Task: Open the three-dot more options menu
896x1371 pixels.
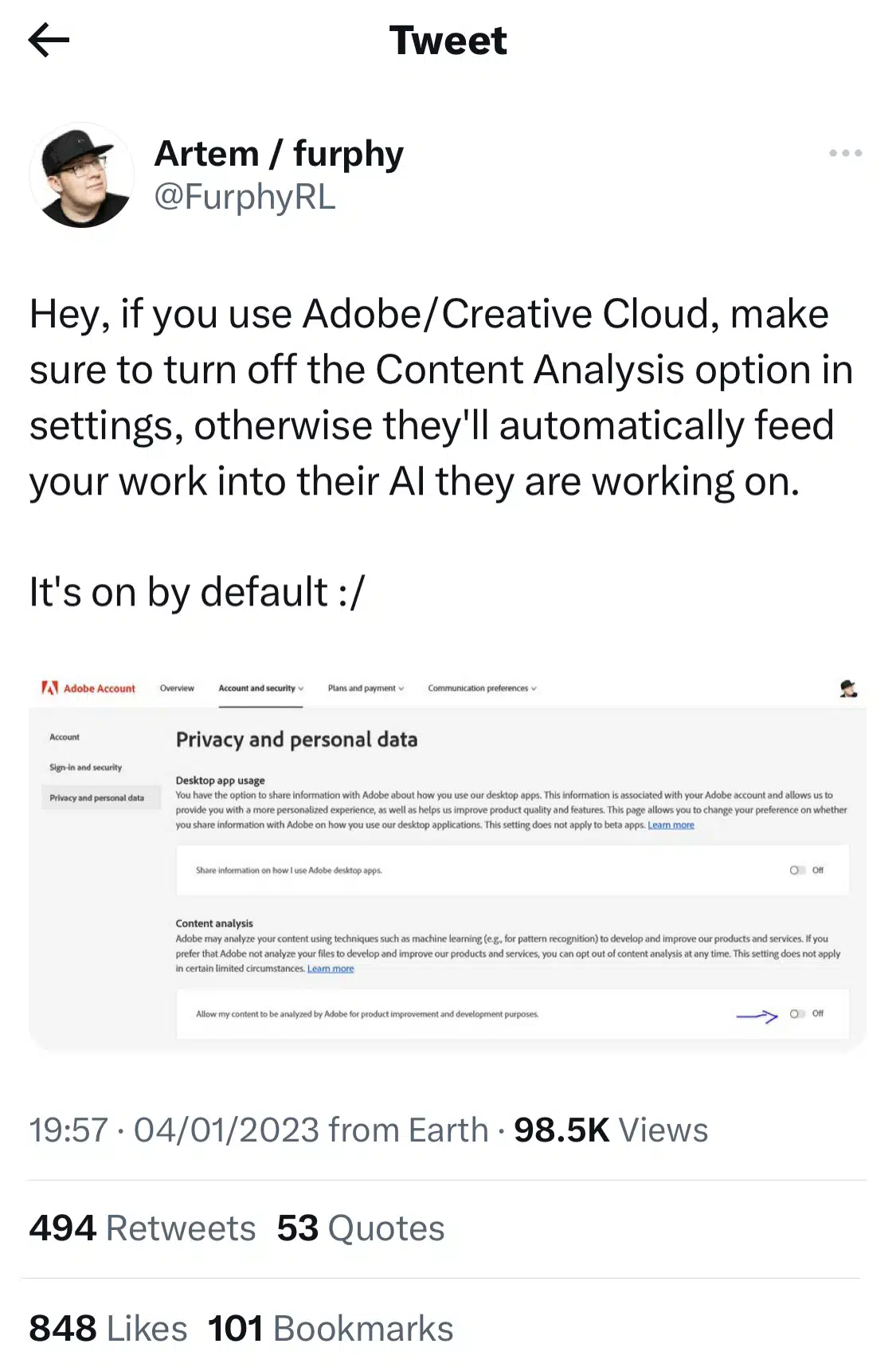Action: [845, 153]
